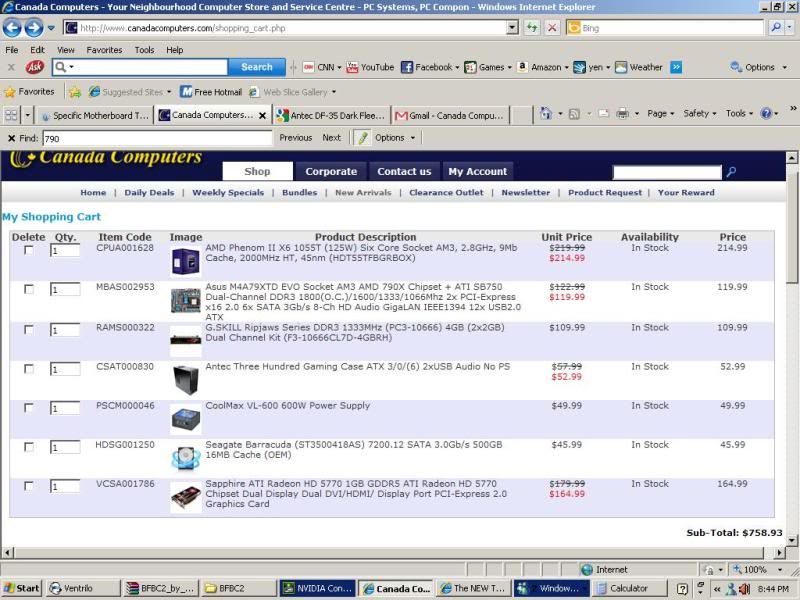The height and width of the screenshot is (600, 800).
Task: Click the vertical scrollbar down arrow
Action: click(x=792, y=540)
